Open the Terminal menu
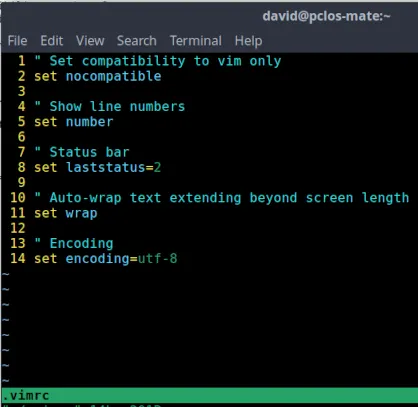The height and width of the screenshot is (407, 418). (196, 41)
